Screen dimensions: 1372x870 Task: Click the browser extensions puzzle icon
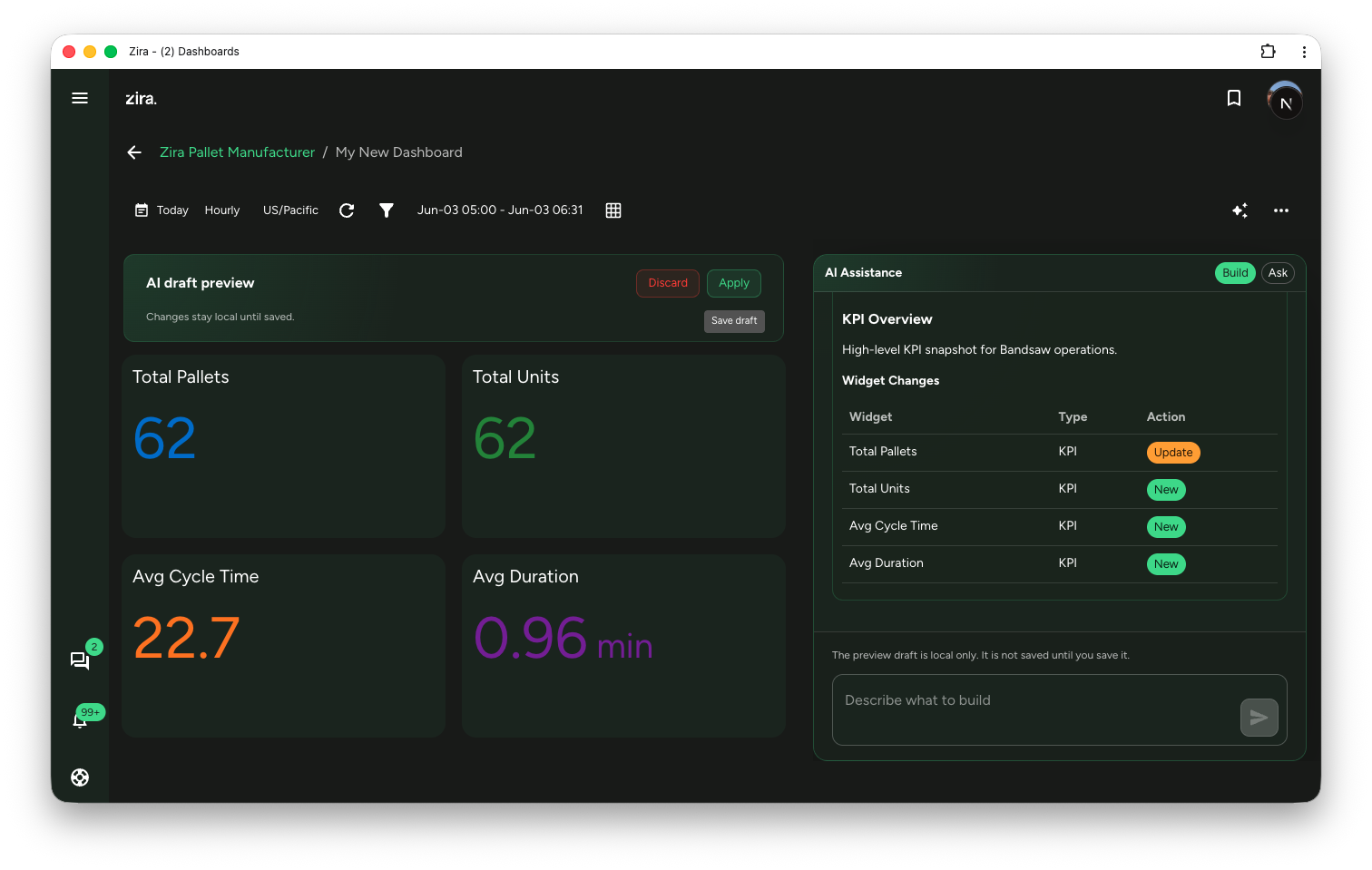(x=1269, y=52)
